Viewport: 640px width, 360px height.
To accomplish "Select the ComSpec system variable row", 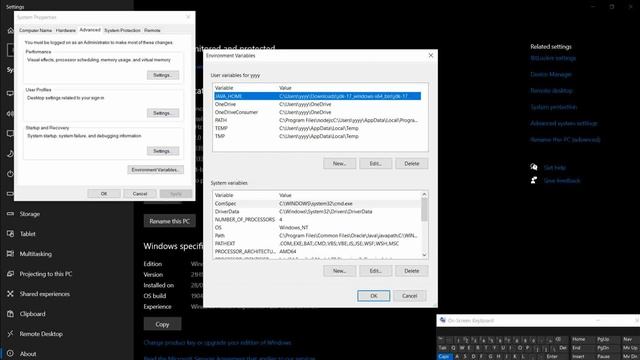I will [x=317, y=204].
